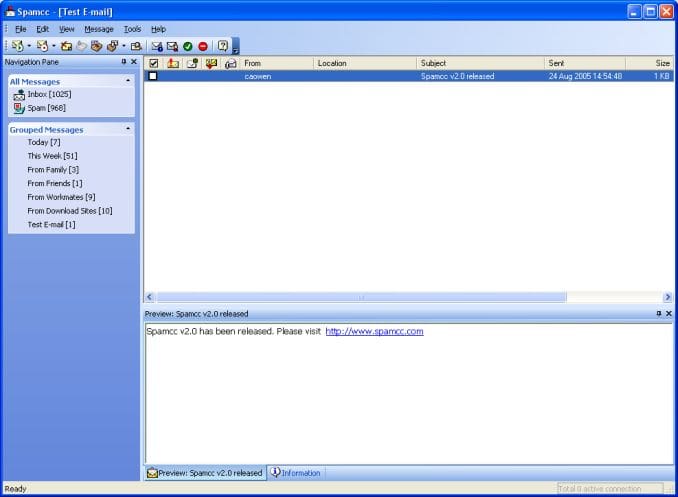Sort by the Subject column header
The image size is (678, 497).
[480, 64]
